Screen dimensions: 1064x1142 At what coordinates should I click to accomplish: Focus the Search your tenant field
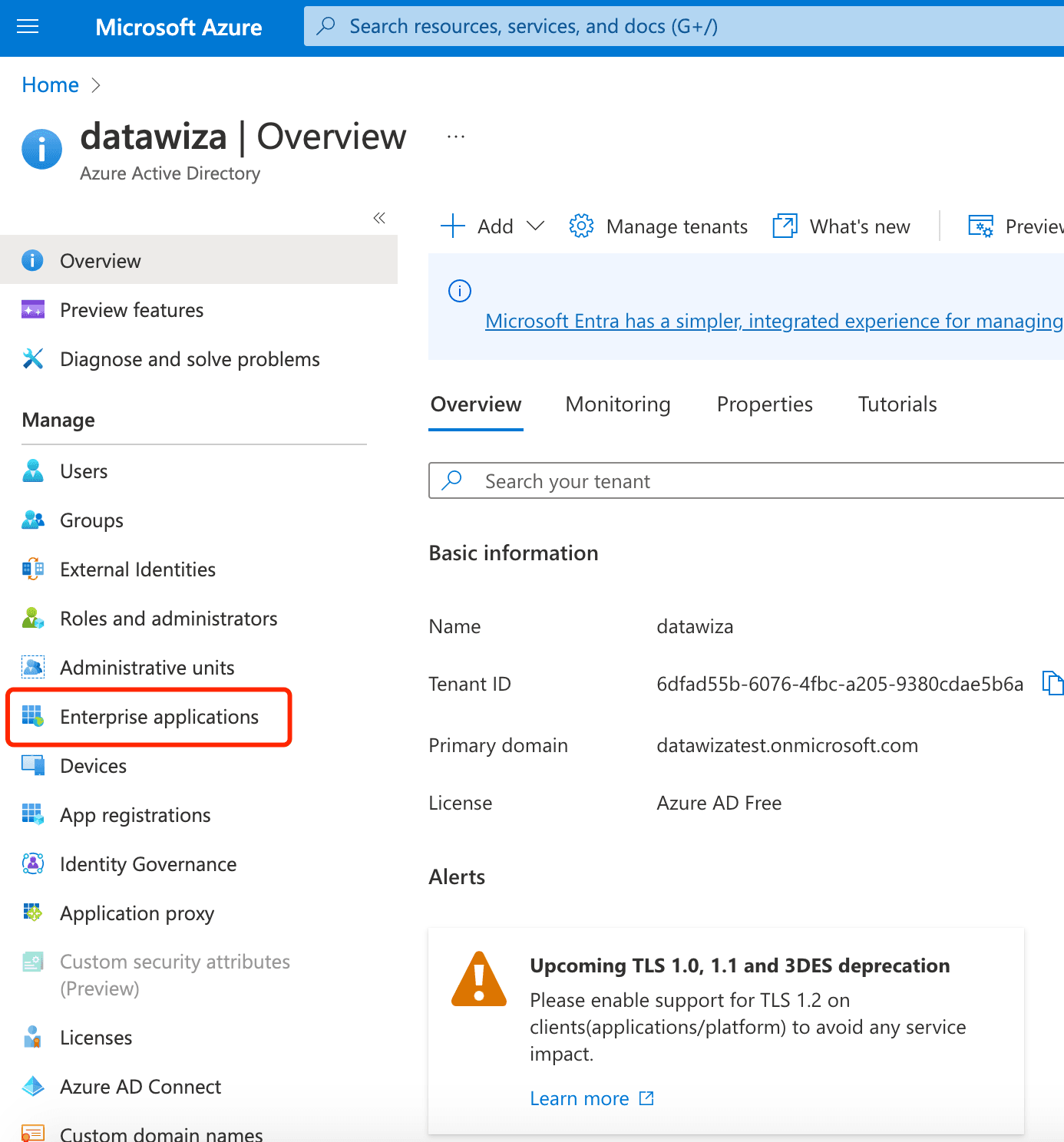point(746,480)
